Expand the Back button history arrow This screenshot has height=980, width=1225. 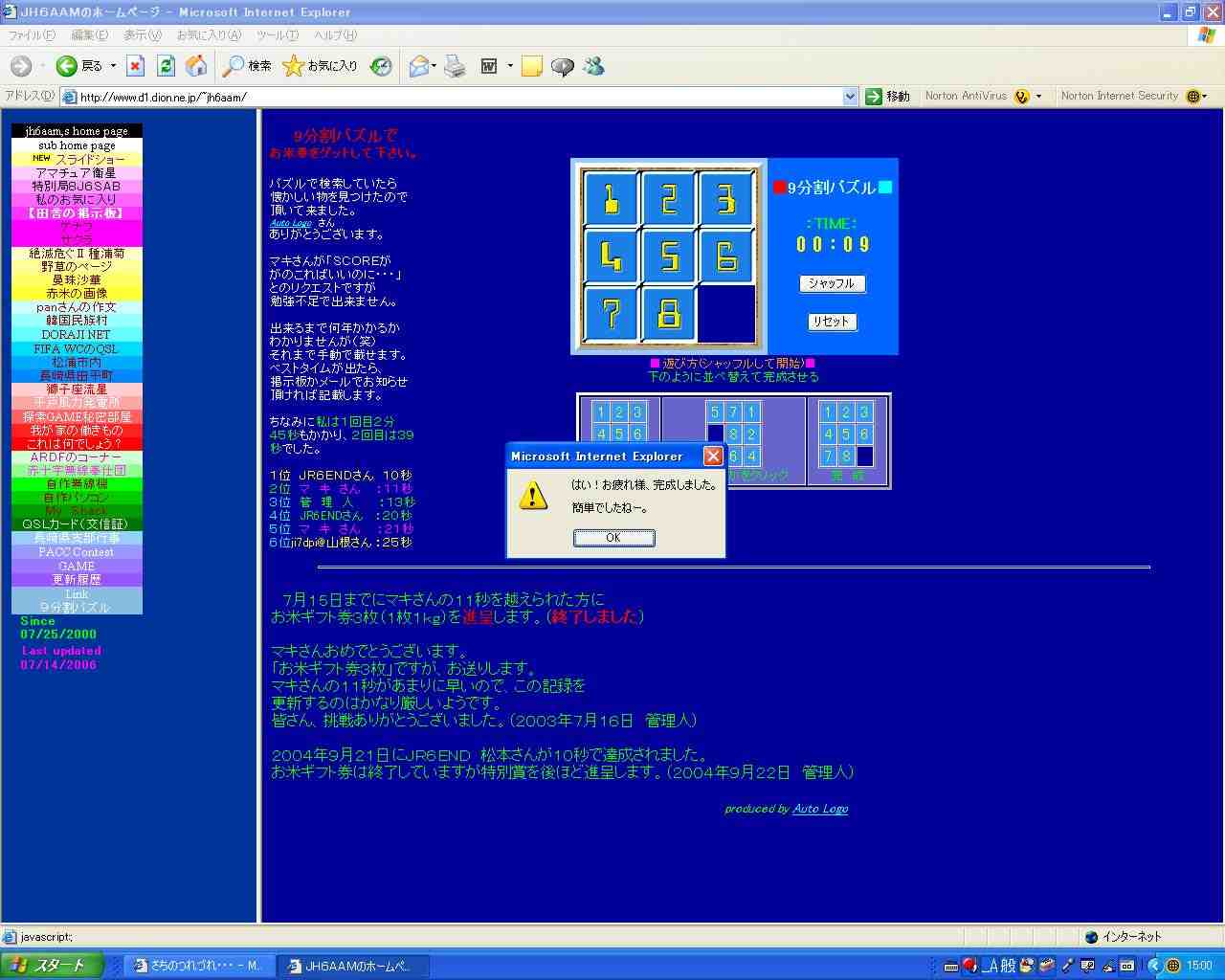tap(113, 66)
